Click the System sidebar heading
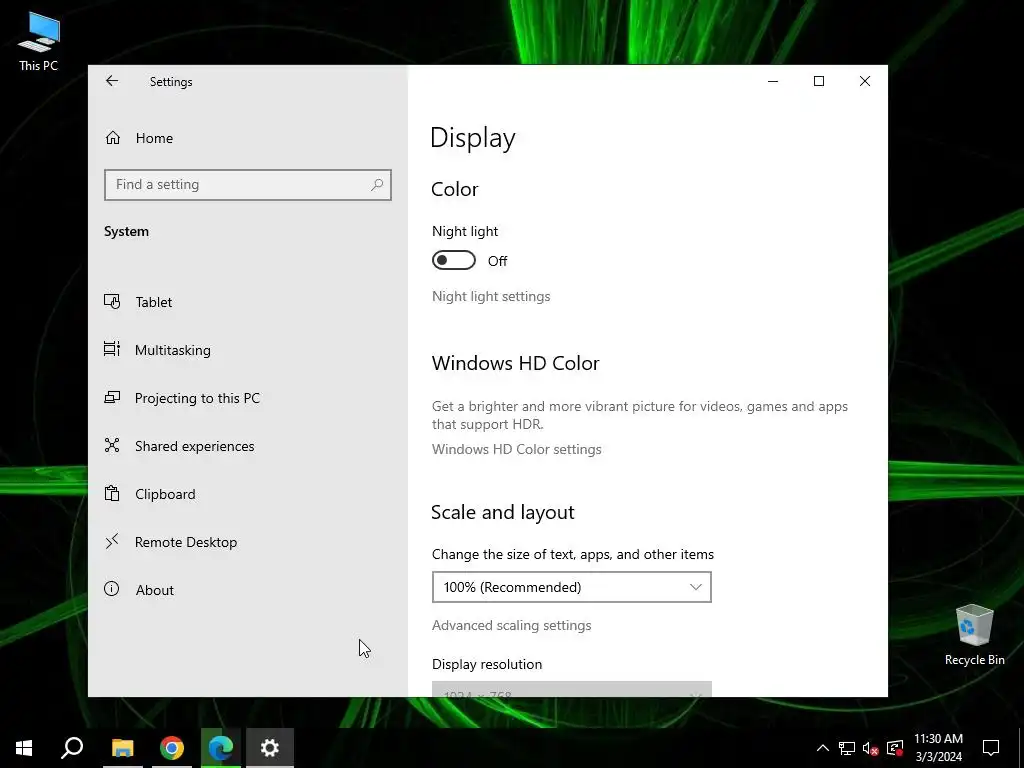 click(x=126, y=232)
